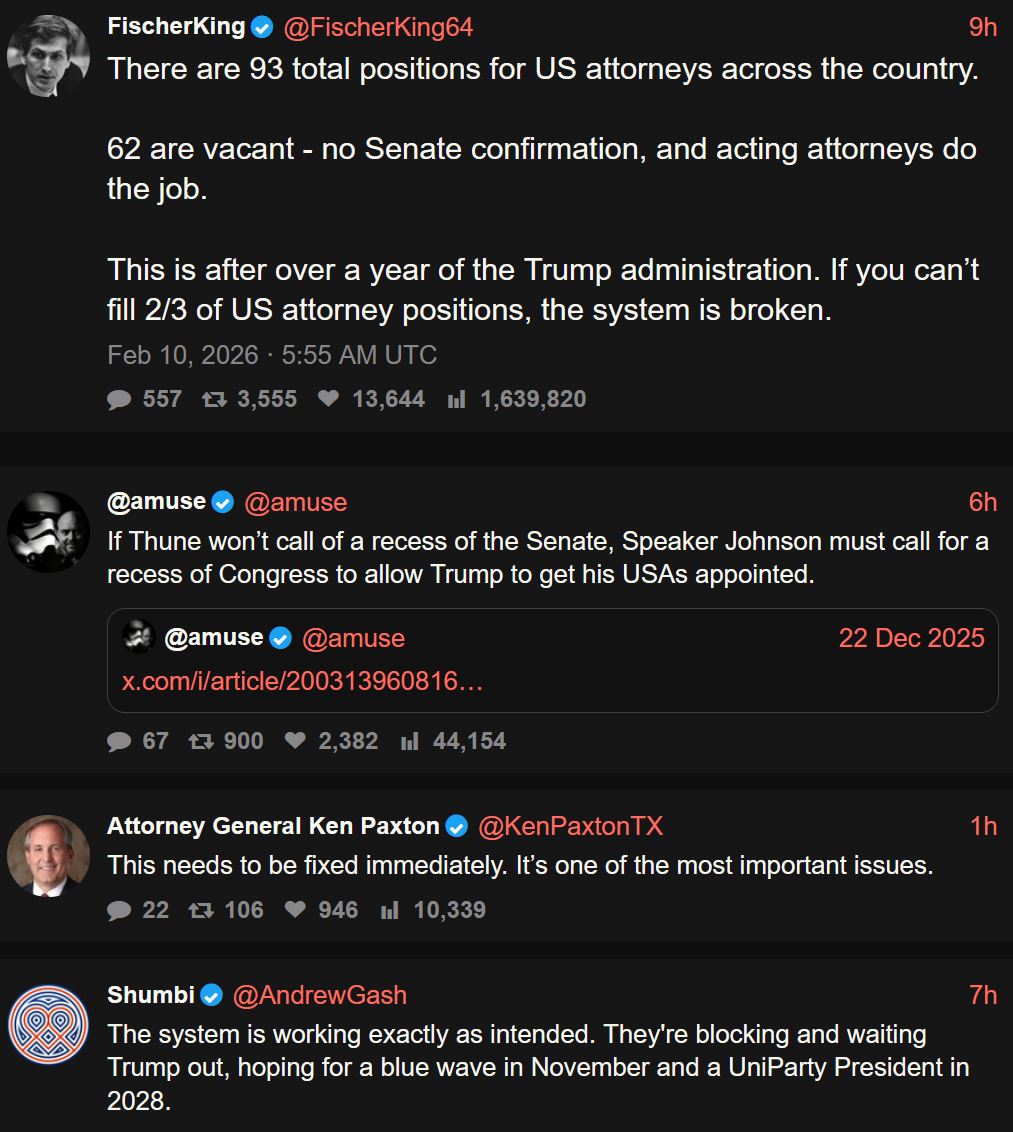The image size is (1013, 1132).
Task: Like the @amuse recess post
Action: pyautogui.click(x=295, y=741)
